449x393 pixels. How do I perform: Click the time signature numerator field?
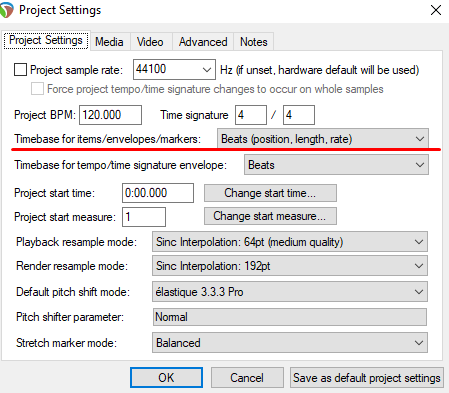[251, 115]
